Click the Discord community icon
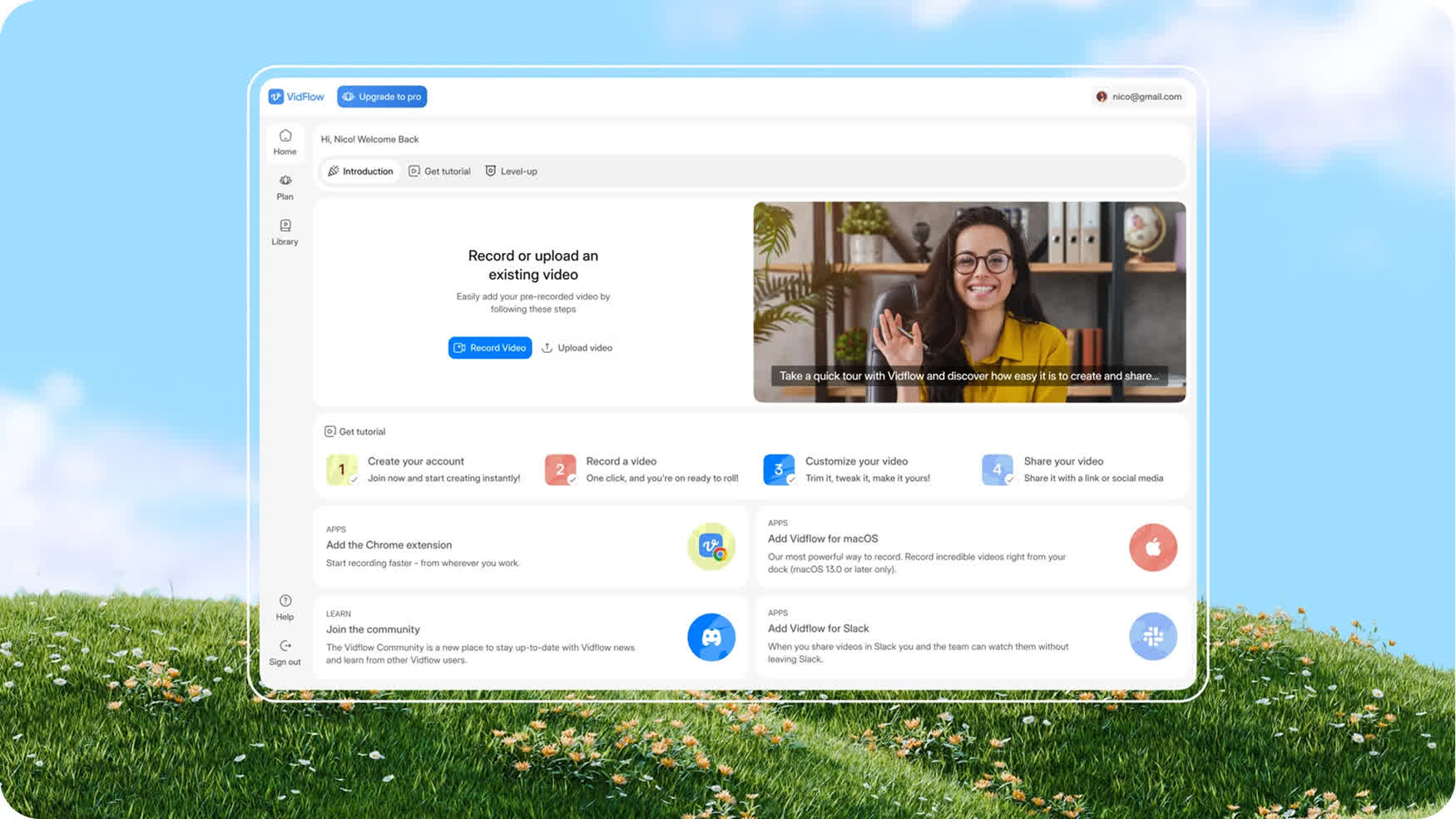Viewport: 1456px width, 819px height. tap(711, 637)
